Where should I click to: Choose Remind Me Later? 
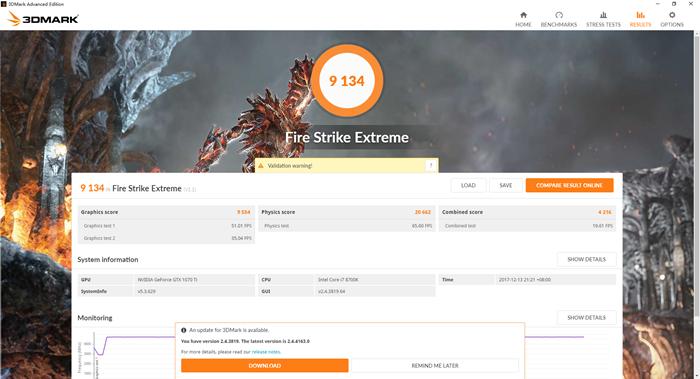(x=435, y=366)
